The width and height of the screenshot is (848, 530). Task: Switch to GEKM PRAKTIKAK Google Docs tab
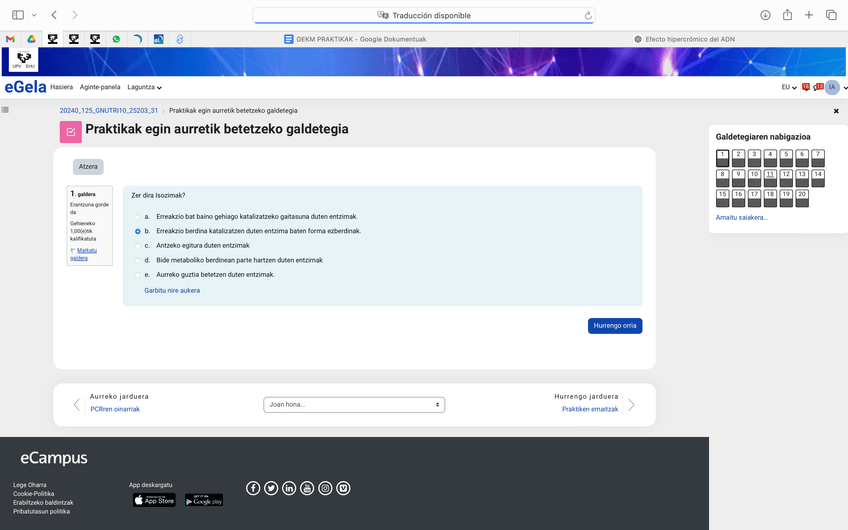tap(355, 39)
